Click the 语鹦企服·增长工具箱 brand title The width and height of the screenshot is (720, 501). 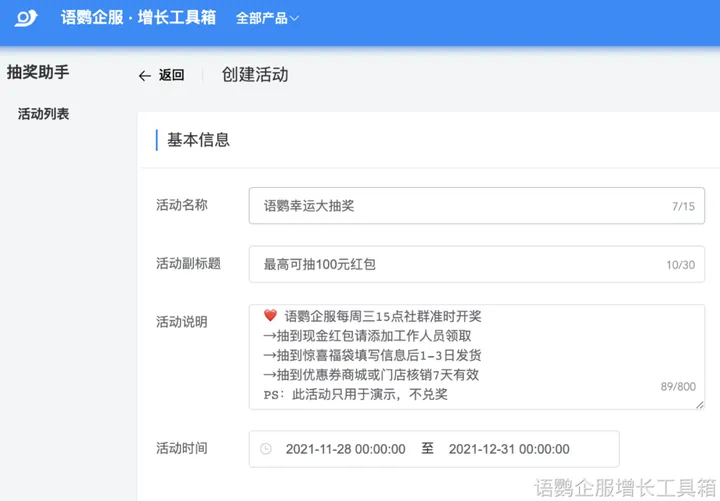pos(138,18)
